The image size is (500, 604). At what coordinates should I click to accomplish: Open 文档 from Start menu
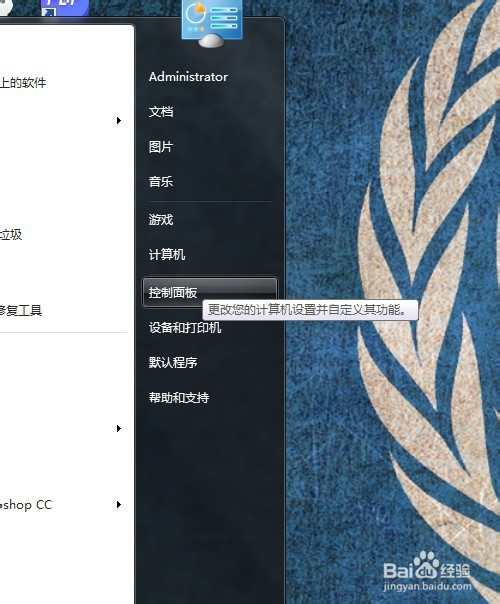coord(161,112)
